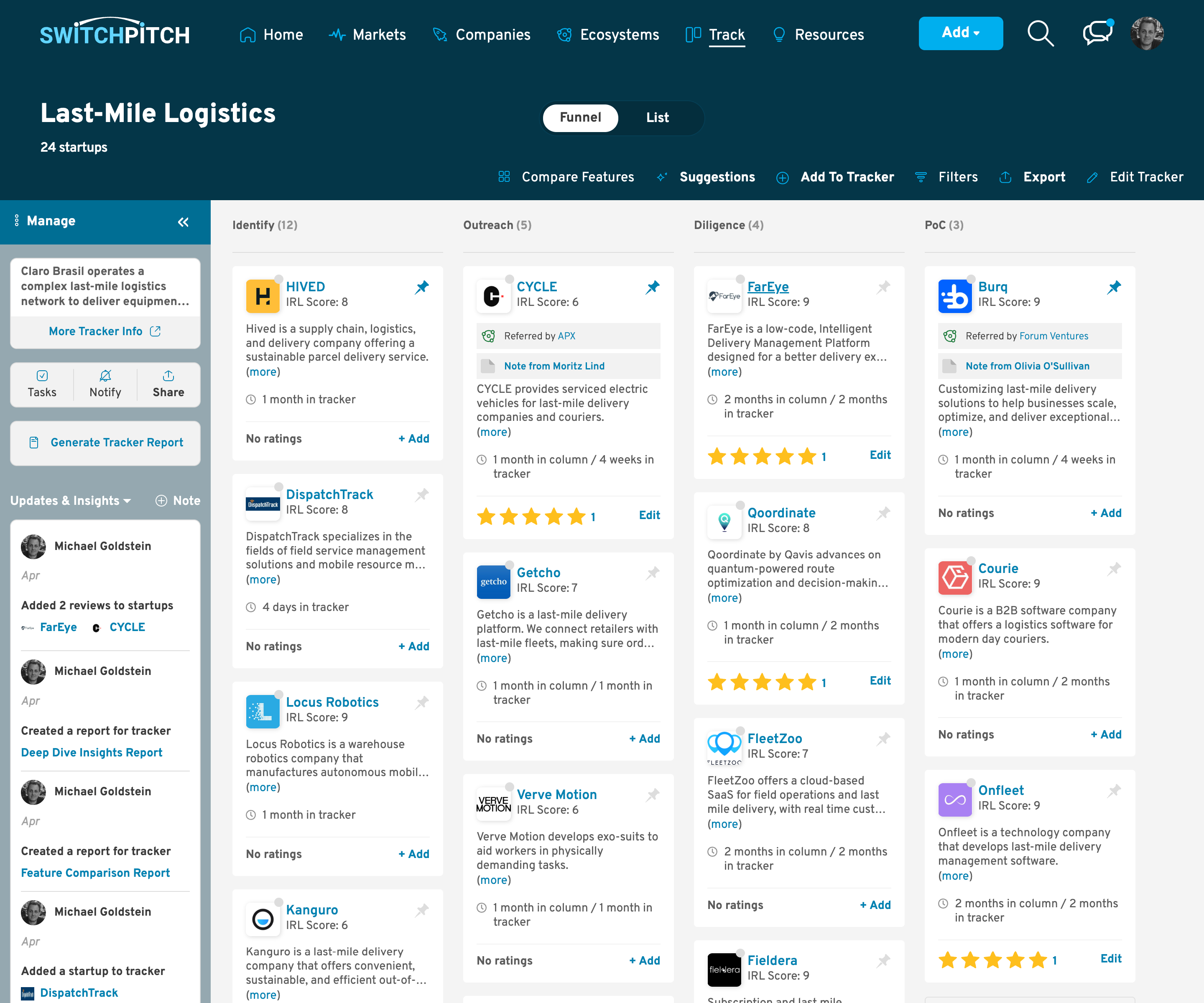Screen dimensions: 1204x1003
Task: Expand Getcho description with more
Action: (x=494, y=658)
